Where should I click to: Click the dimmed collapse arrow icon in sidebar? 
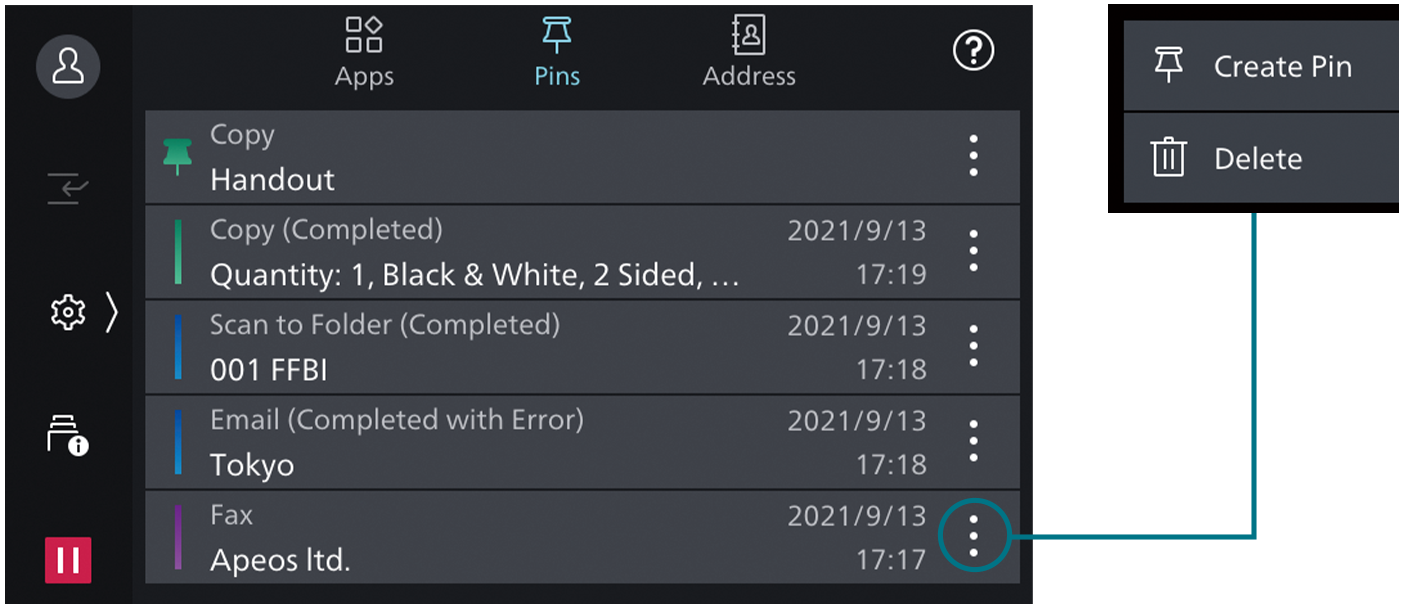(68, 187)
